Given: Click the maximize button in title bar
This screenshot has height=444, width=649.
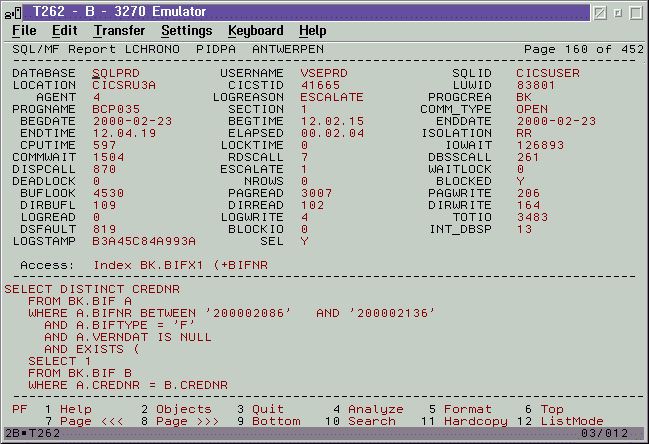Looking at the screenshot, I should click(634, 11).
